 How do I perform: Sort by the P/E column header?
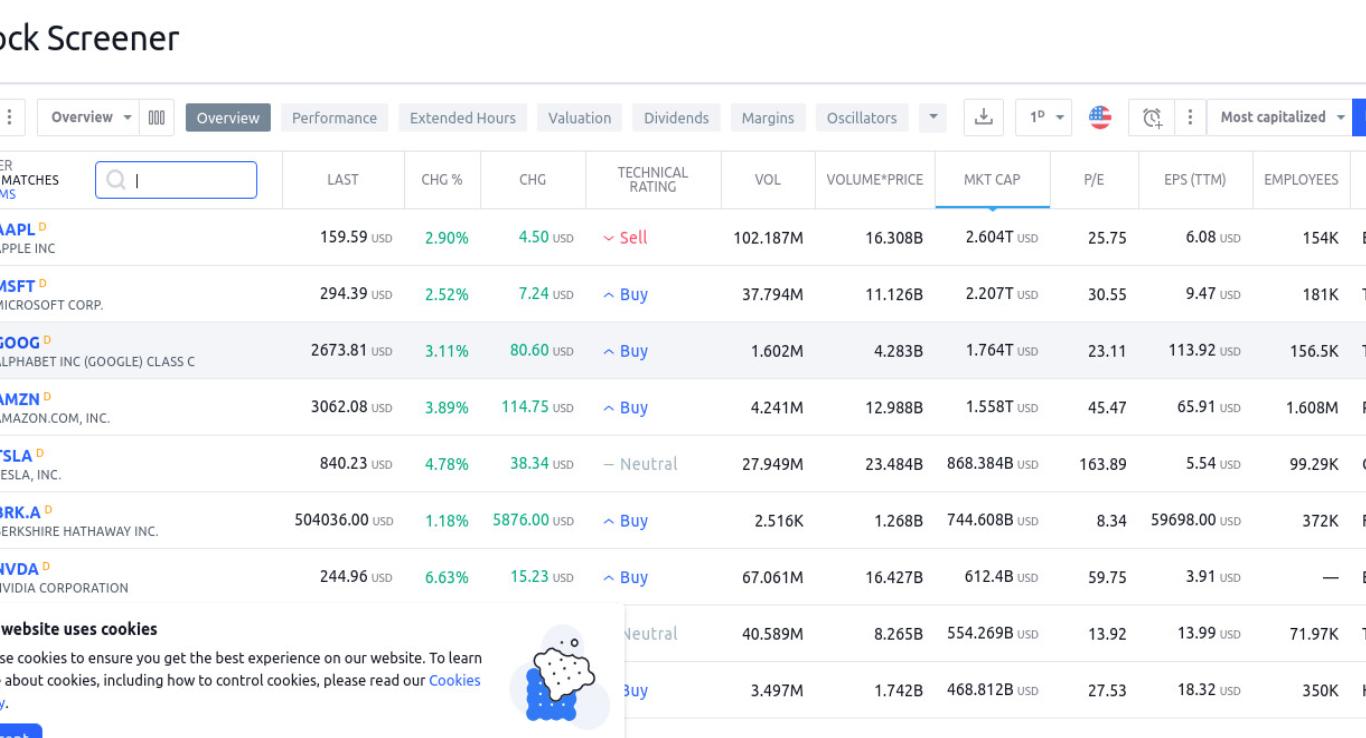click(1094, 180)
